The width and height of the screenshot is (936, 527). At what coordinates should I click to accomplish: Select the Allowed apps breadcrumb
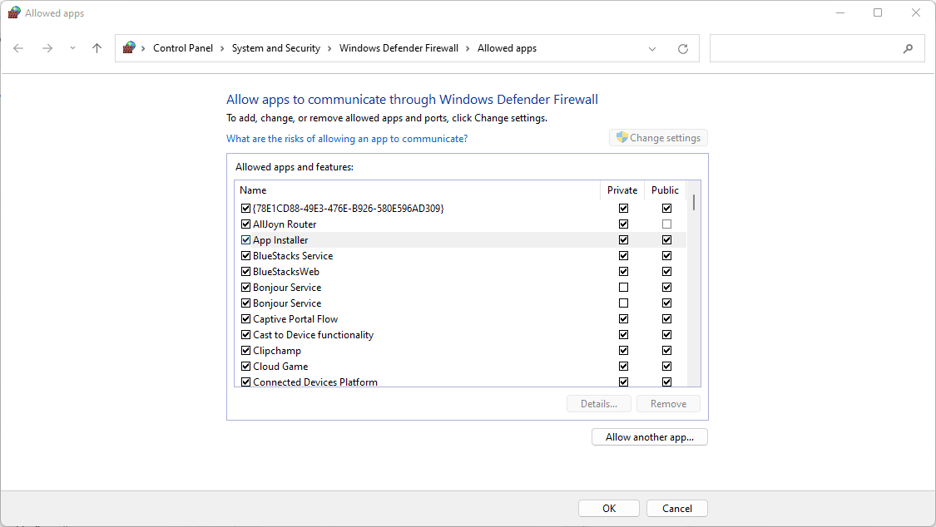coord(507,48)
